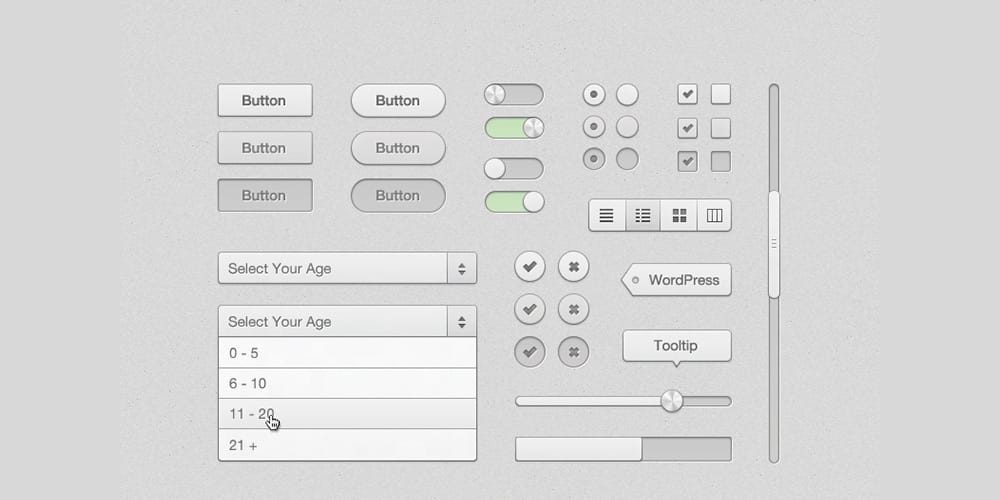Select the list view icon with four lines
The height and width of the screenshot is (500, 1000).
coord(607,215)
